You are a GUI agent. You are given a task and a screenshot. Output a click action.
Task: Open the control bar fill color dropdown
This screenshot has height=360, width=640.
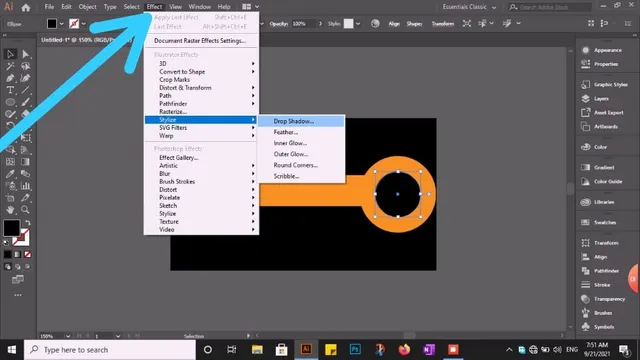click(62, 24)
